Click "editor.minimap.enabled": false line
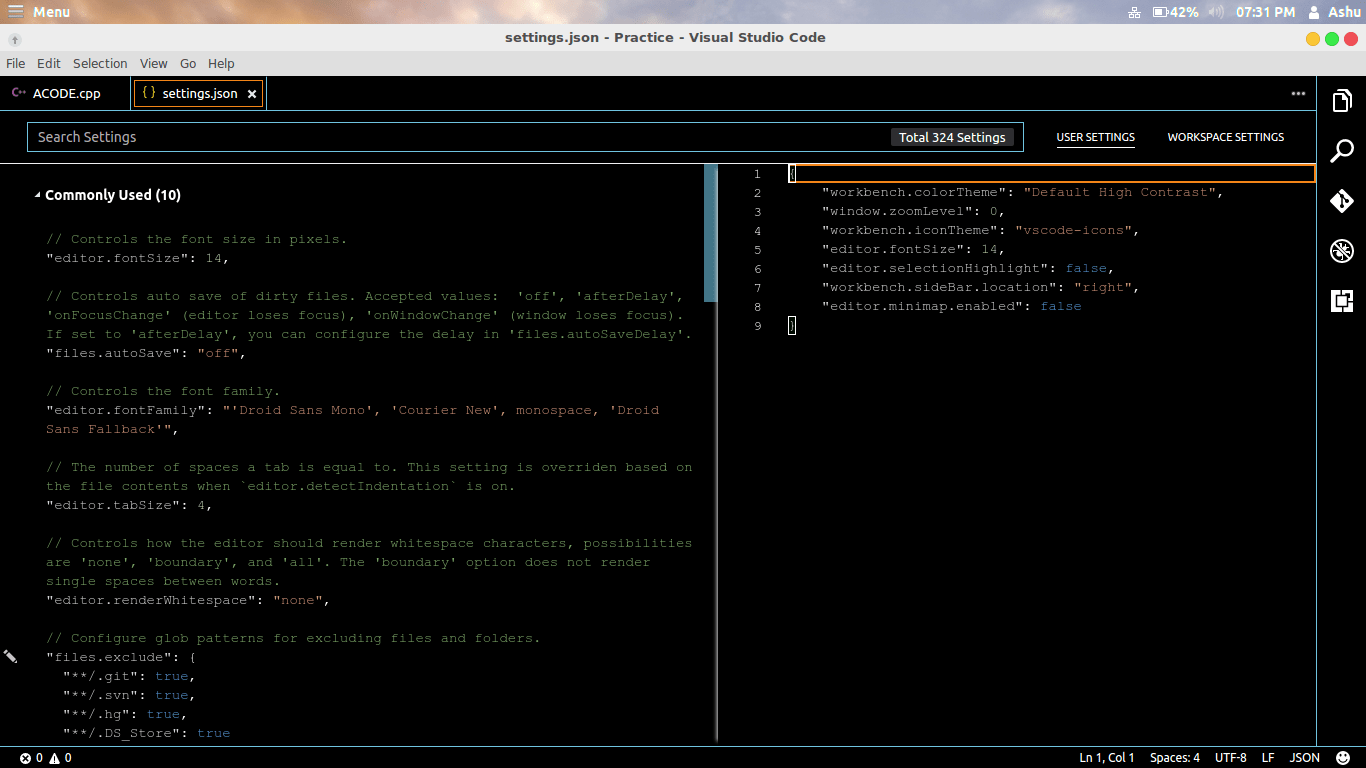Screen dimensions: 1366x768 pos(952,306)
